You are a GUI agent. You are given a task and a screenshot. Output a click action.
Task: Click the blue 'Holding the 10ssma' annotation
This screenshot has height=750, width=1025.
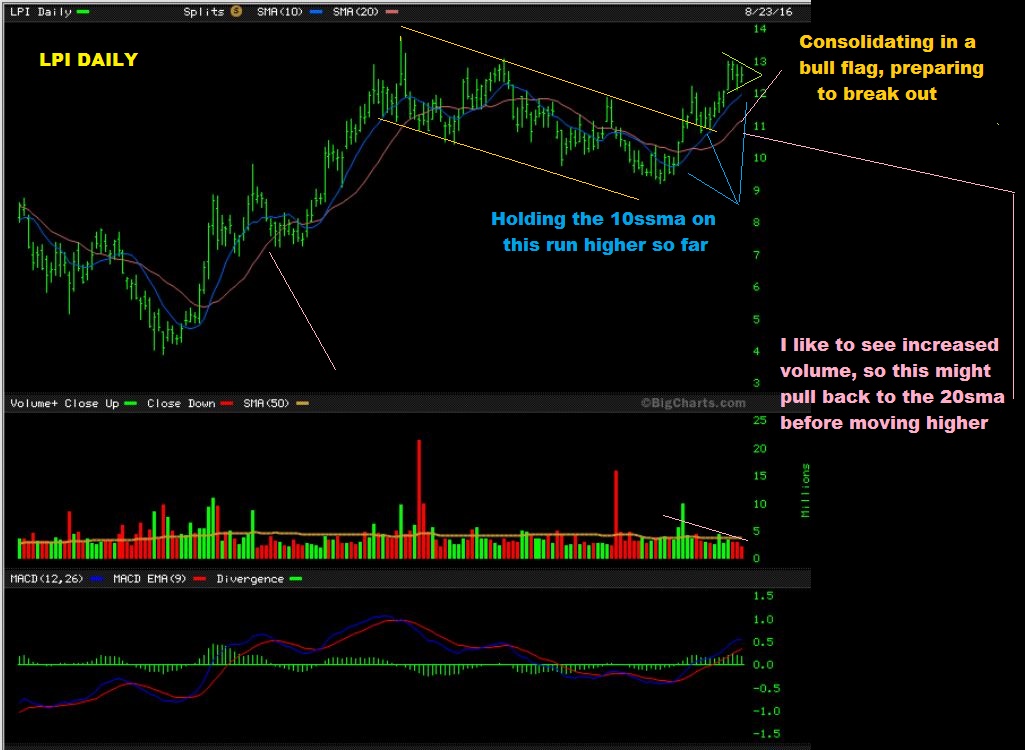603,231
